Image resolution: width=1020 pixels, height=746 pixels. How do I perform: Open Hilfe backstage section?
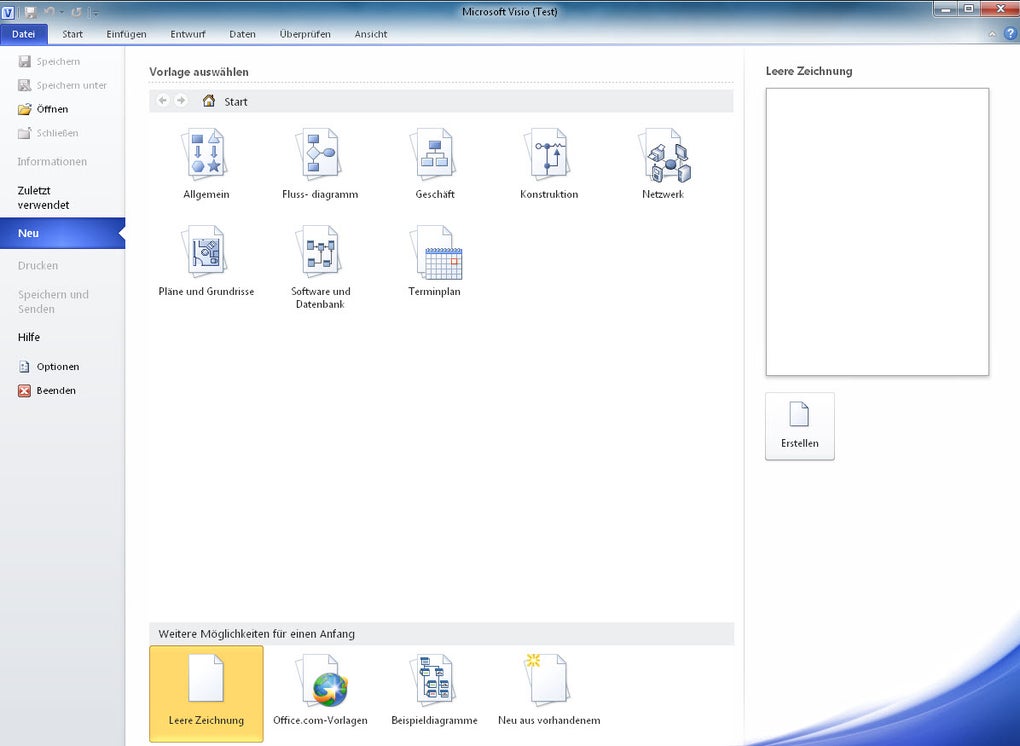[29, 337]
